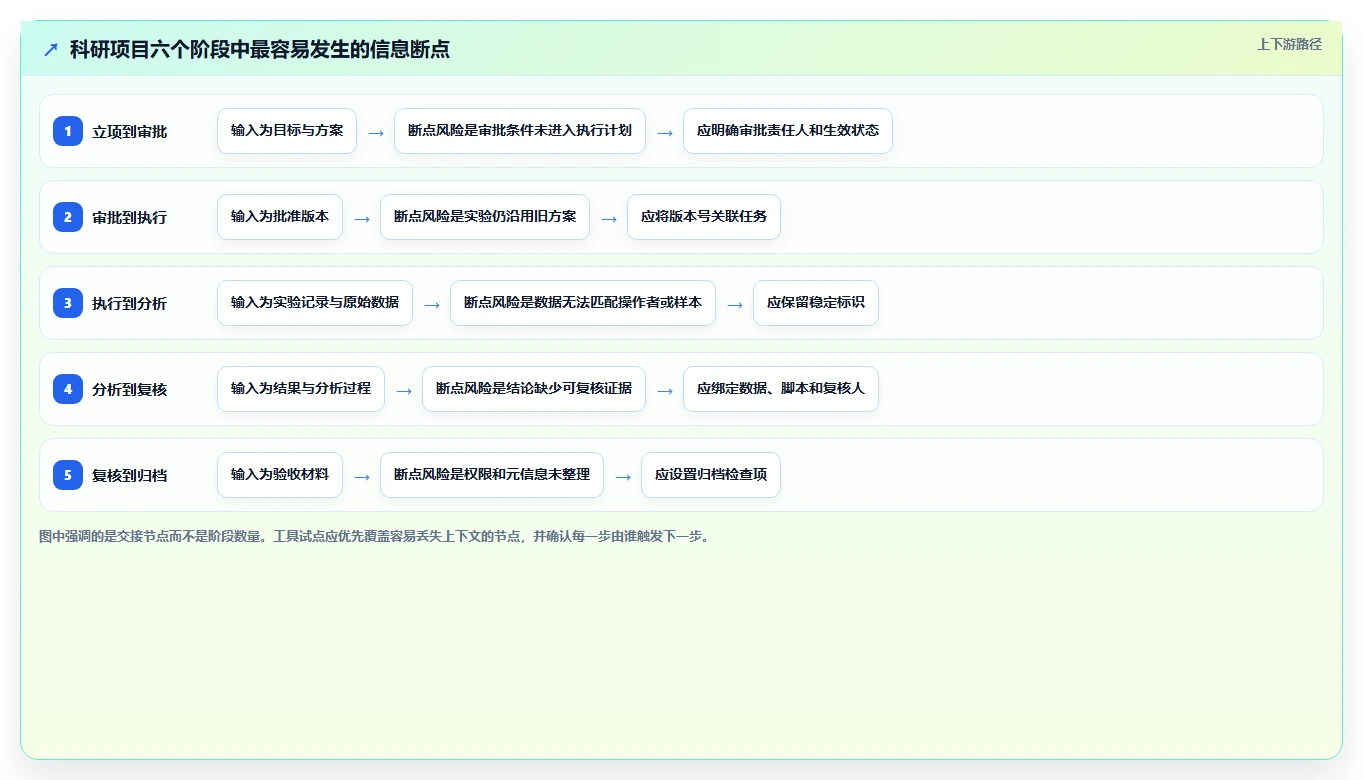This screenshot has width=1363, height=780.
Task: Click 应明确审批责任人和生效状态 box
Action: coord(788,131)
